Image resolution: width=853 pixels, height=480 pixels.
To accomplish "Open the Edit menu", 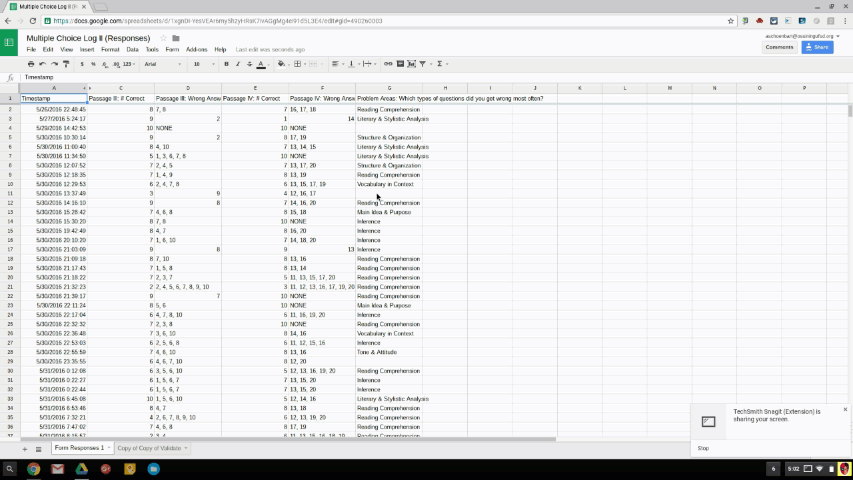I will click(x=48, y=50).
